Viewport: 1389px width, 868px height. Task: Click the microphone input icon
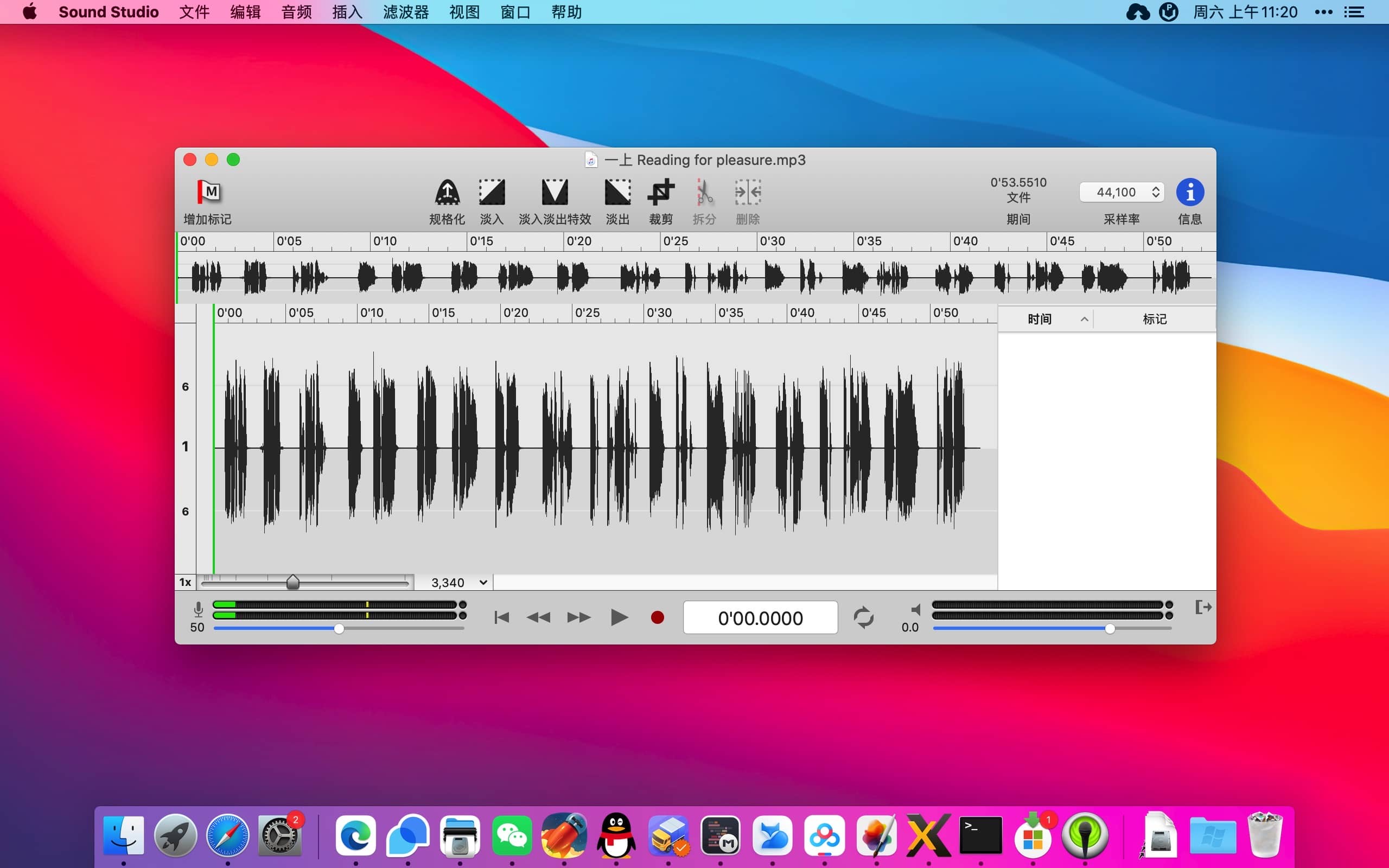[198, 609]
